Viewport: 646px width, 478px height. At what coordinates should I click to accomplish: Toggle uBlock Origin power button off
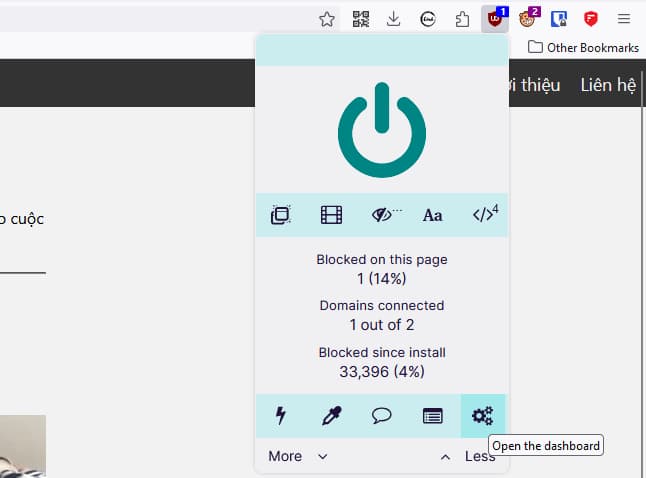click(x=382, y=130)
